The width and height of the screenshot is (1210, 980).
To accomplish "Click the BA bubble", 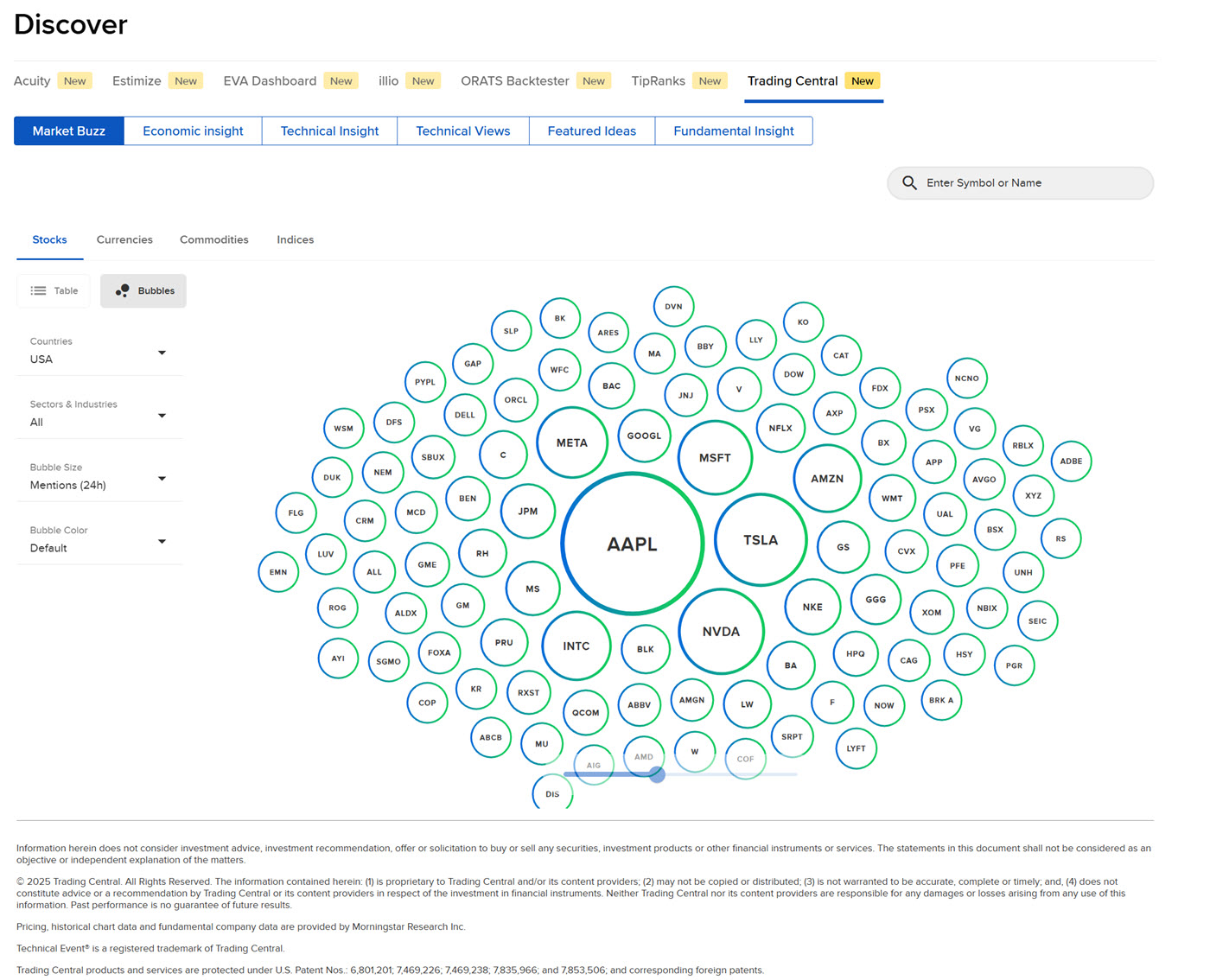I will [x=791, y=665].
